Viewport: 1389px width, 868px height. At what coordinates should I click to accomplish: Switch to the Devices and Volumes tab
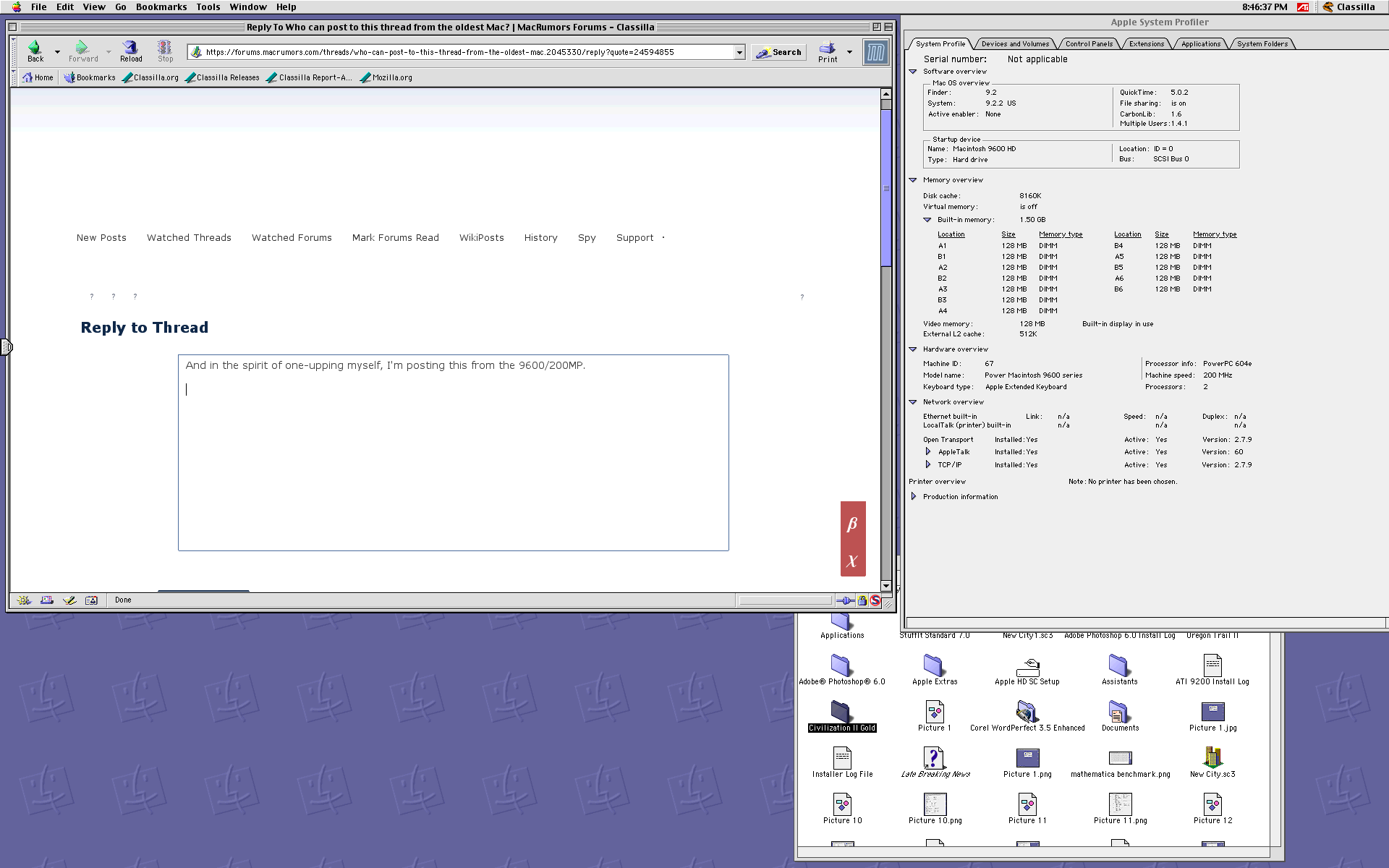click(1014, 44)
